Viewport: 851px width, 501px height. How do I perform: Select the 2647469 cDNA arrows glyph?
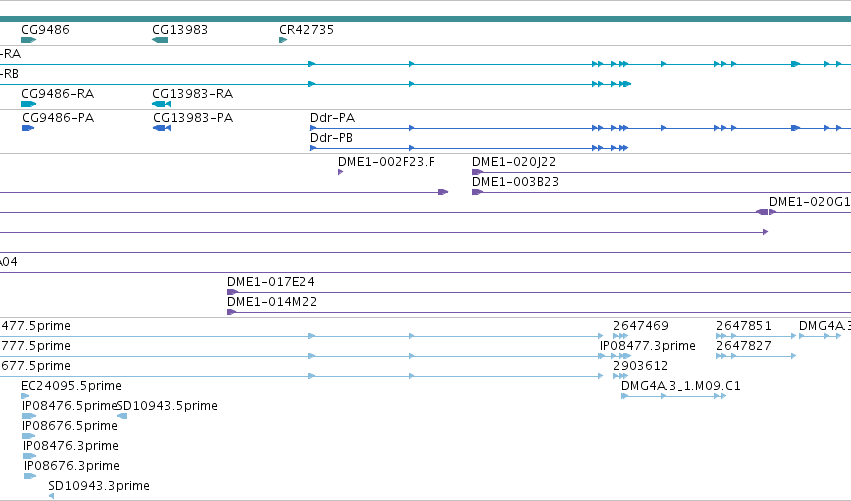(x=620, y=336)
